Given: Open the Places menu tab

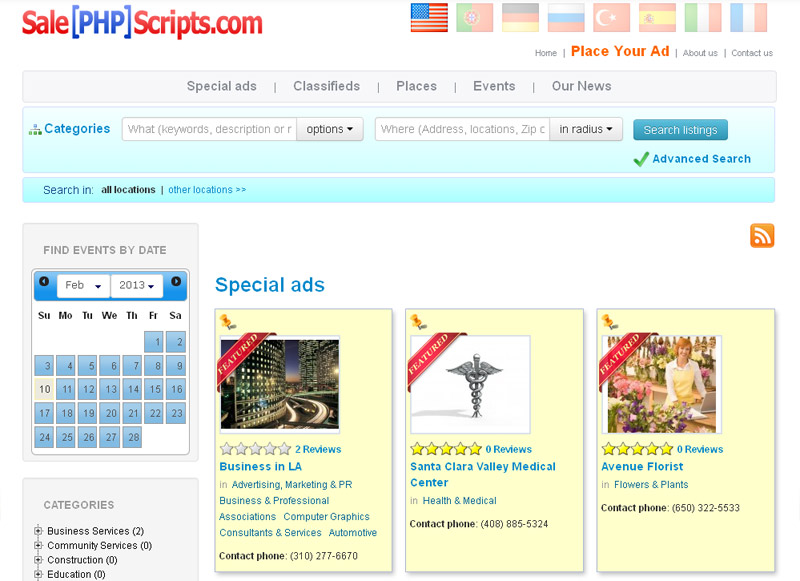Looking at the screenshot, I should coord(416,86).
